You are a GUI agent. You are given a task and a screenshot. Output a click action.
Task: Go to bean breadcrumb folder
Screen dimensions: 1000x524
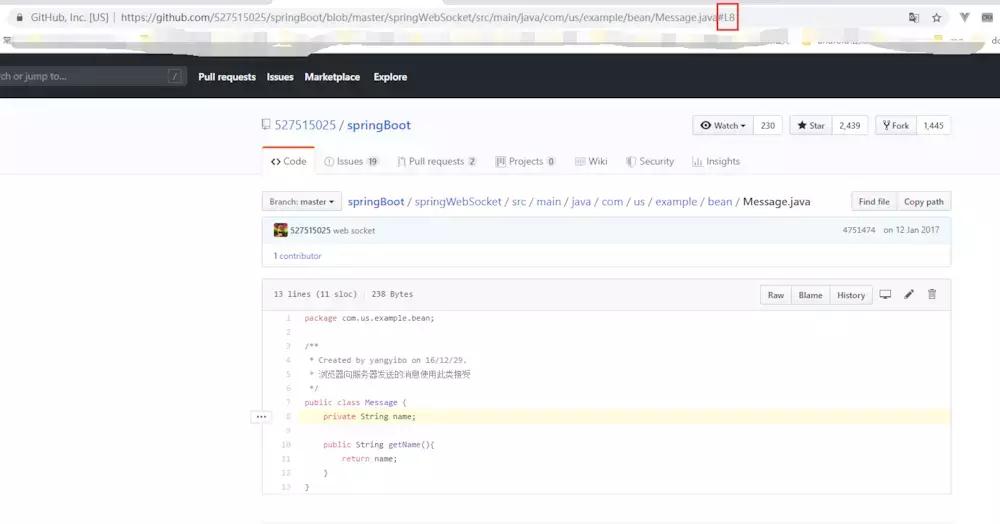click(x=719, y=201)
